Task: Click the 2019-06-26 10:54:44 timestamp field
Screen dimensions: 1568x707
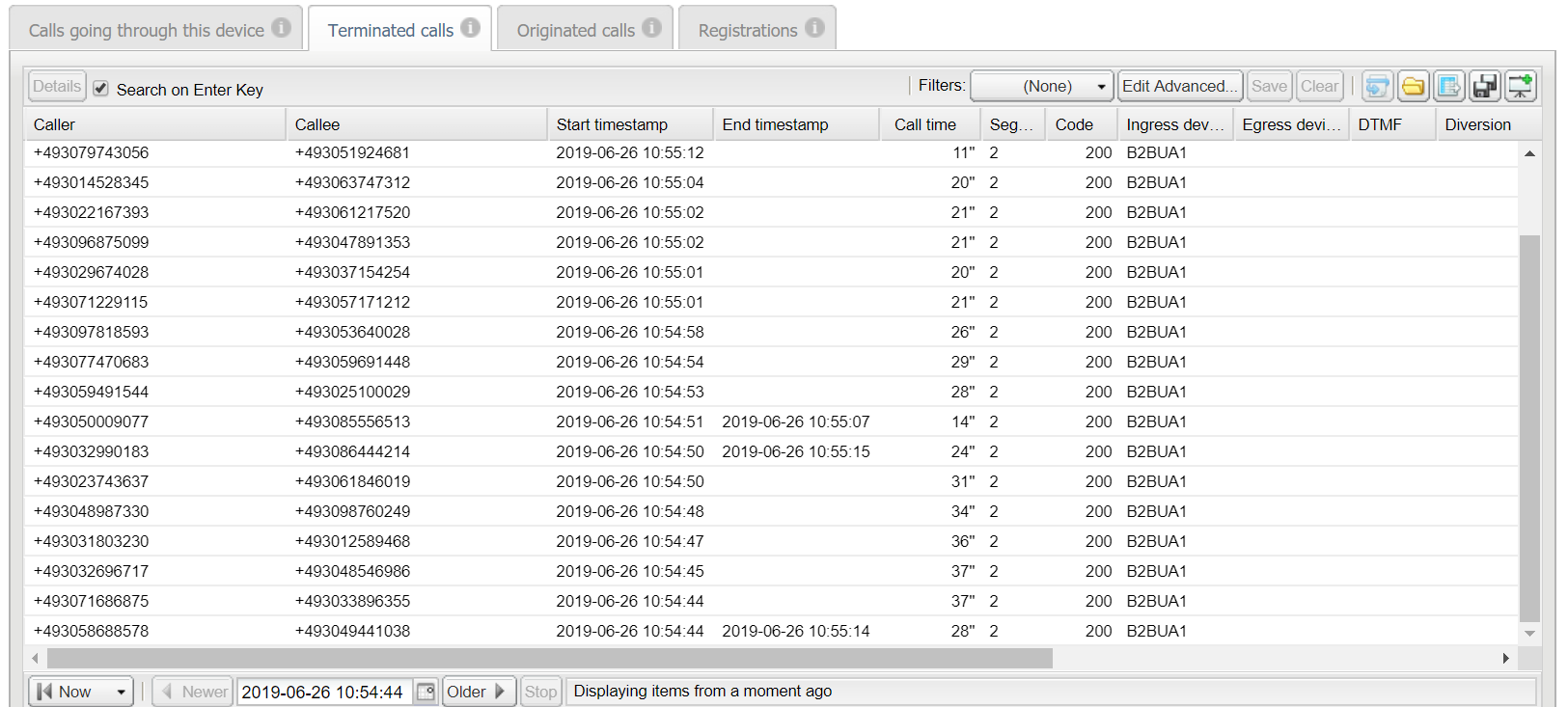Action: coord(323,692)
